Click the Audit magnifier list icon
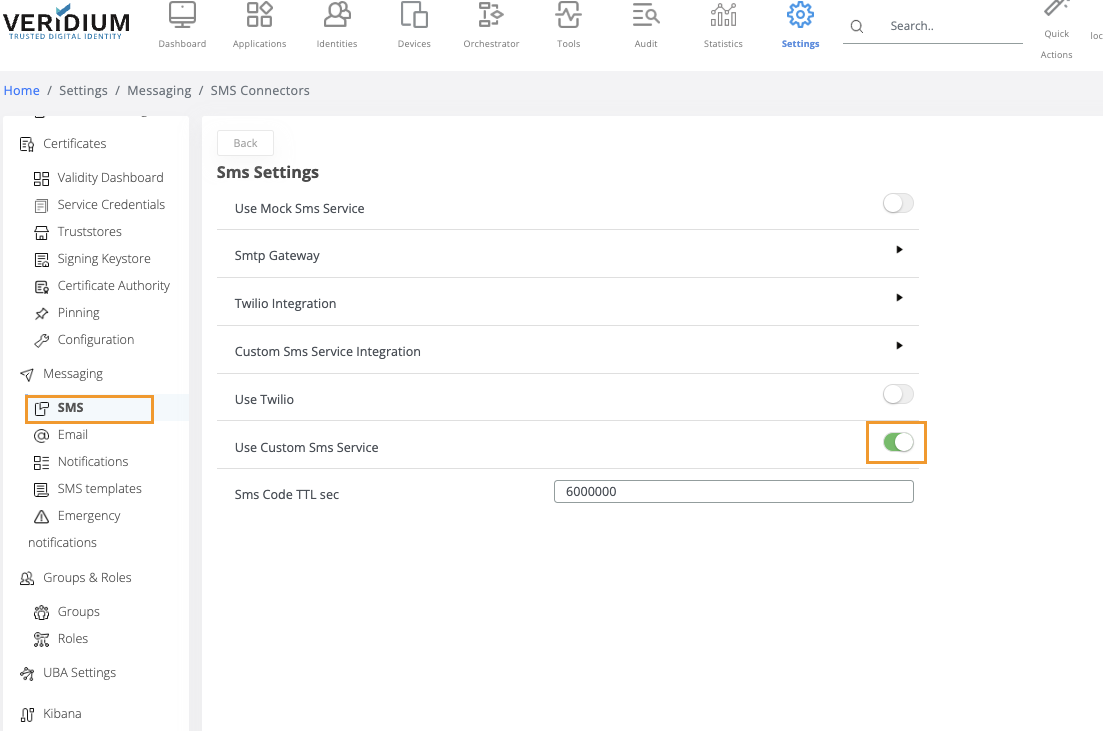Viewport: 1103px width, 731px height. pos(646,15)
